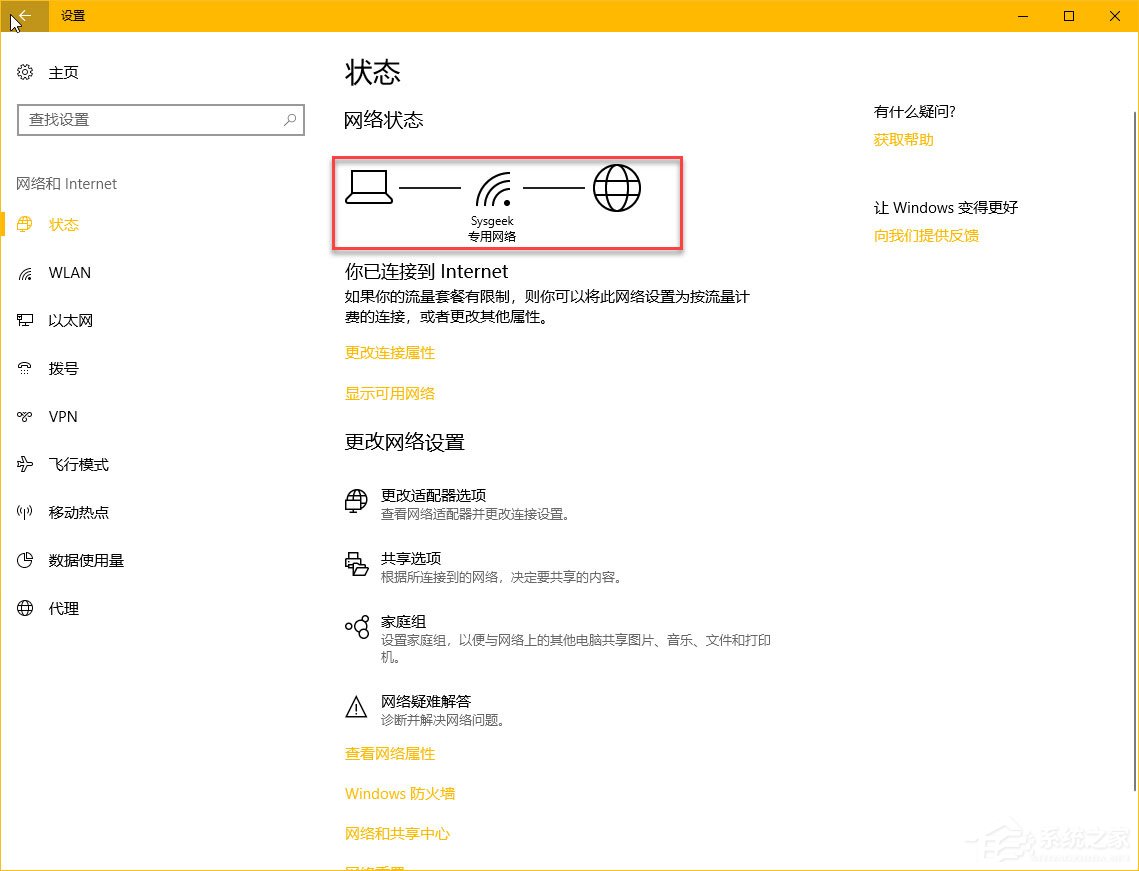Open WLAN settings from the sidebar
The image size is (1139, 871).
(x=70, y=272)
